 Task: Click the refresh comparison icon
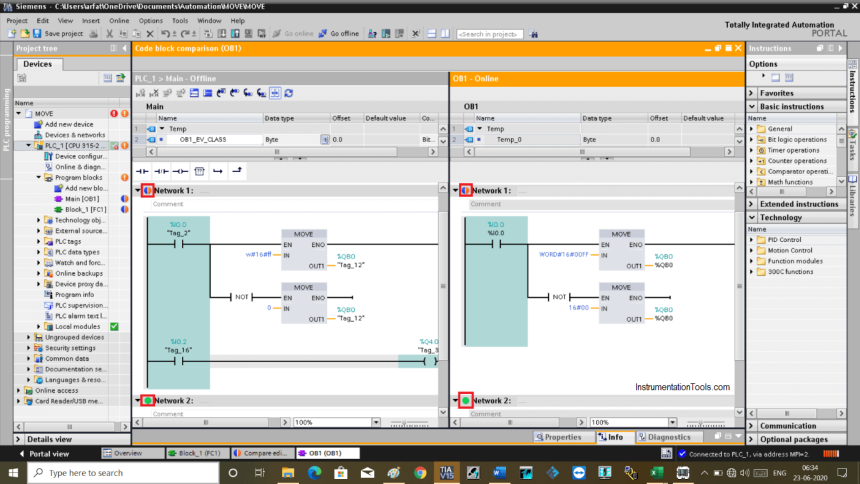pyautogui.click(x=288, y=93)
